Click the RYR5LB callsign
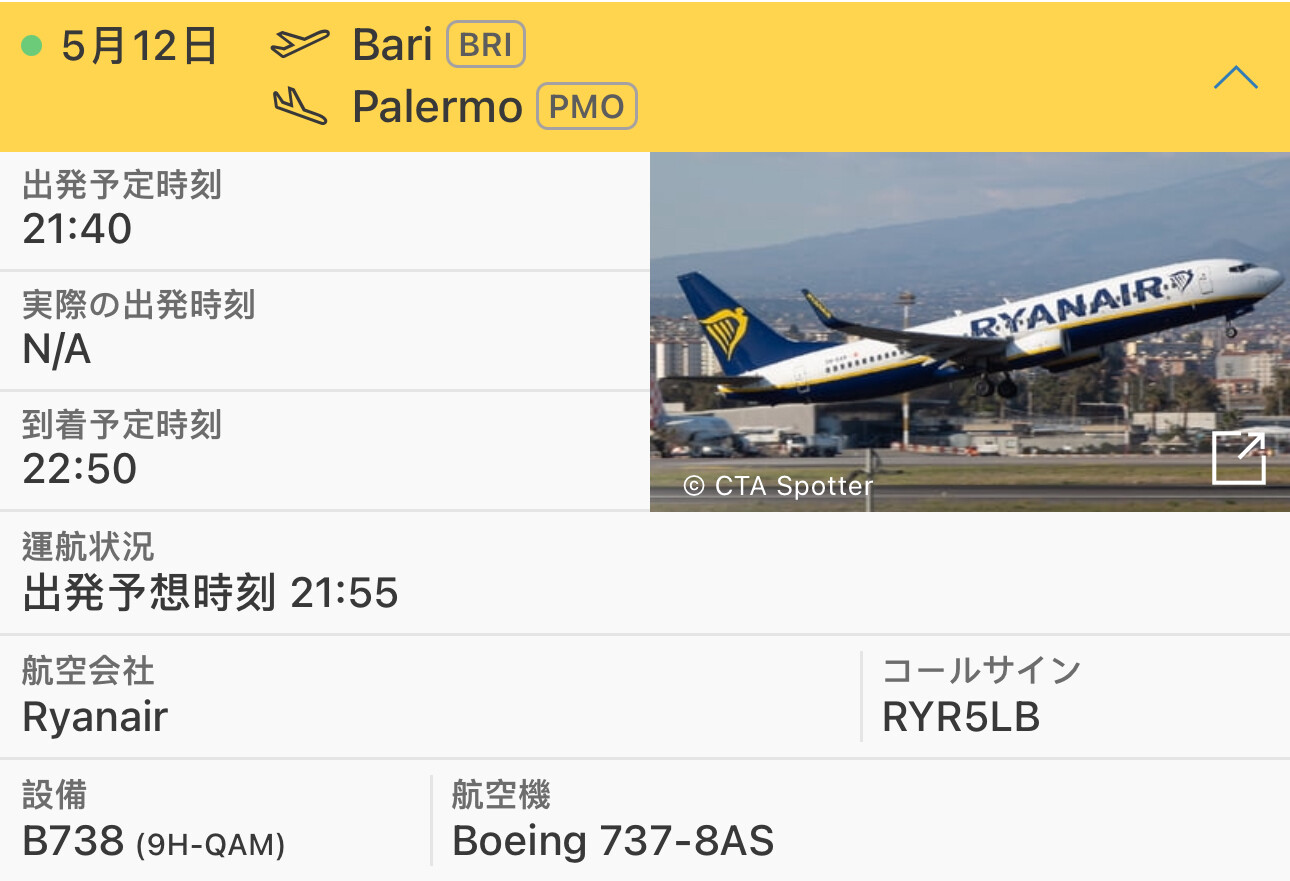Viewport: 1290px width, 881px height. click(961, 717)
